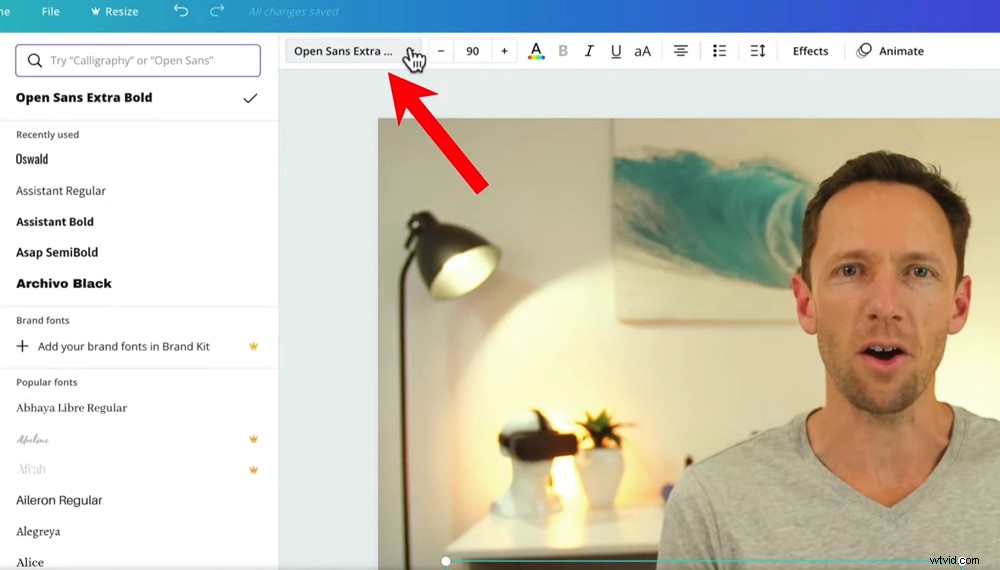
Task: Select the Aileron Regular font
Action: coord(59,501)
